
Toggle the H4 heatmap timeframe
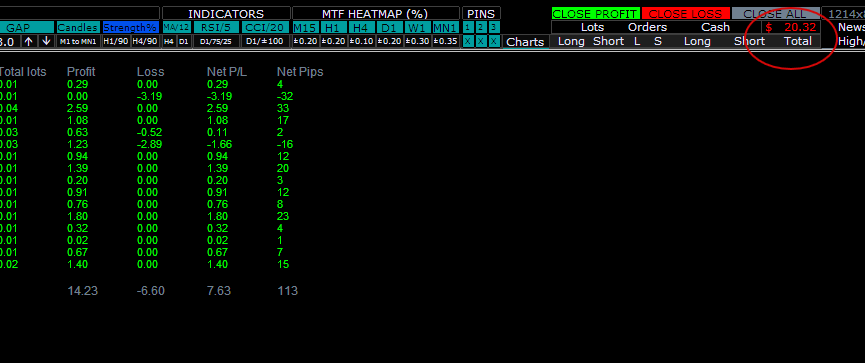(361, 27)
